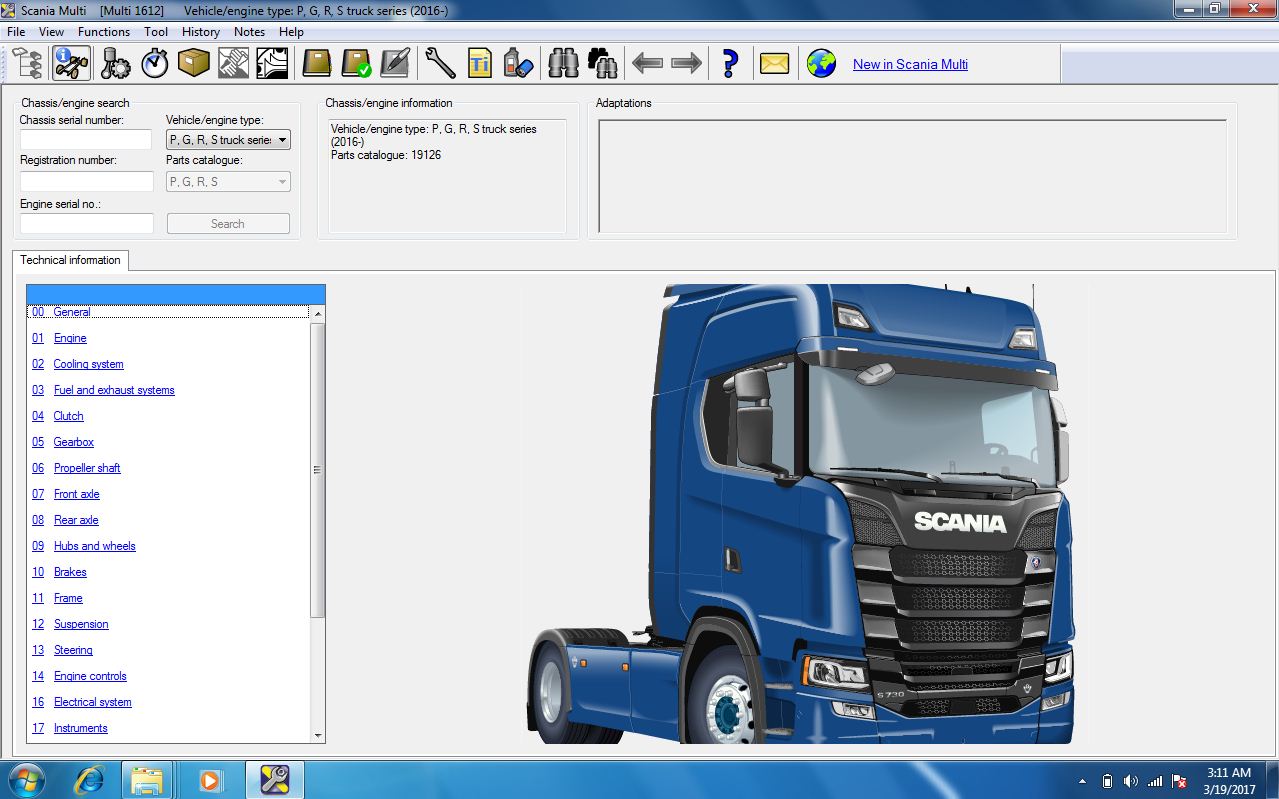Screen dimensions: 1279x799
Task: Open the Tool menu
Action: tap(156, 32)
